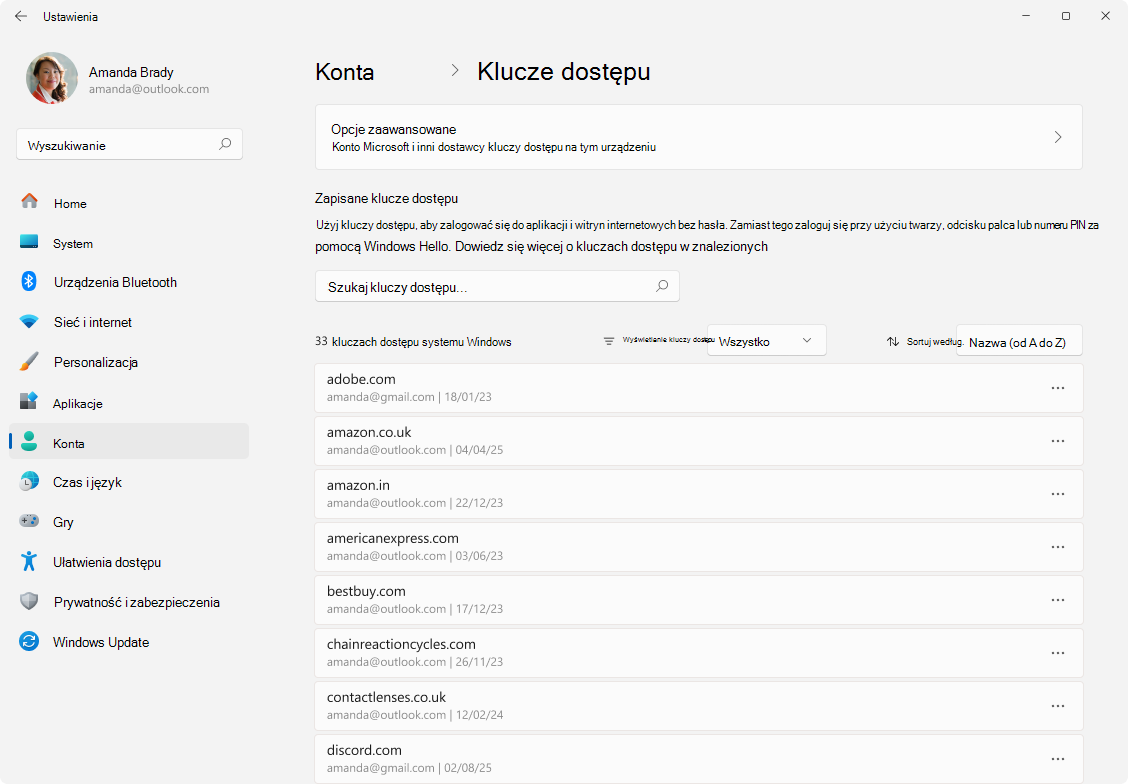Open Opcje zaawansowane card
This screenshot has height=784, width=1128.
tap(699, 137)
